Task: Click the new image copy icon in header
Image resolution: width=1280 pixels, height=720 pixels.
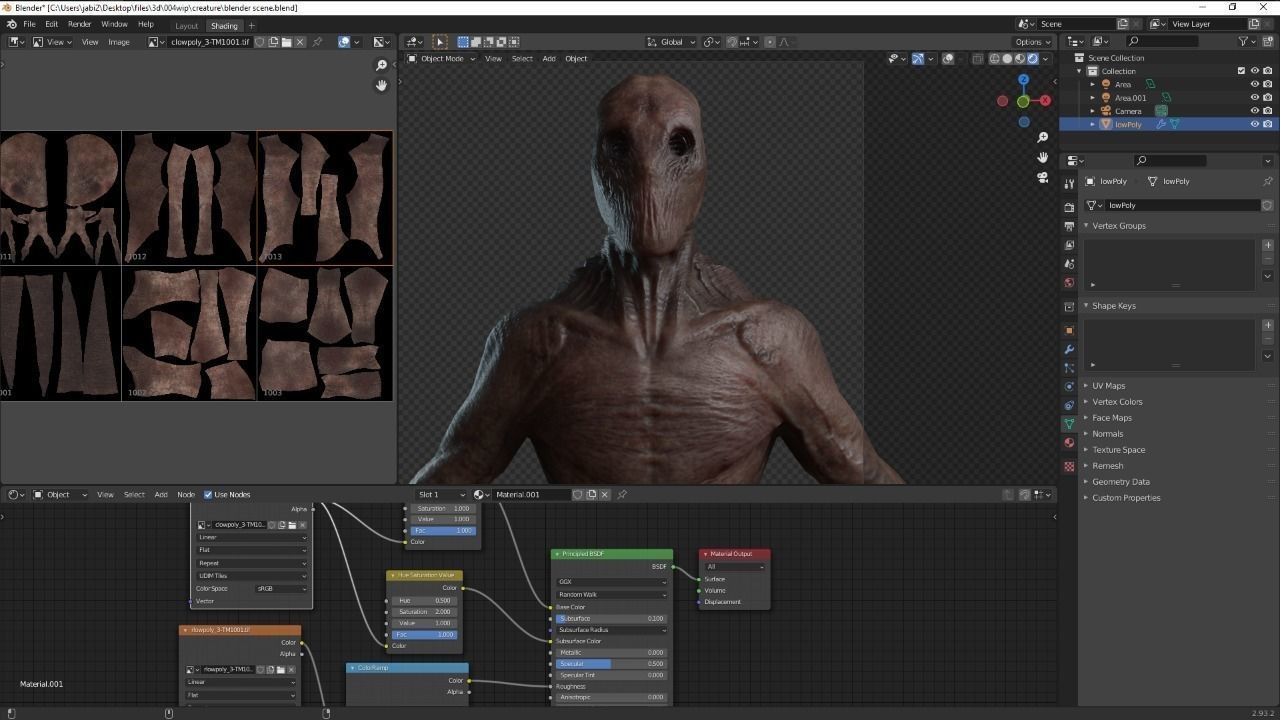Action: click(x=273, y=42)
